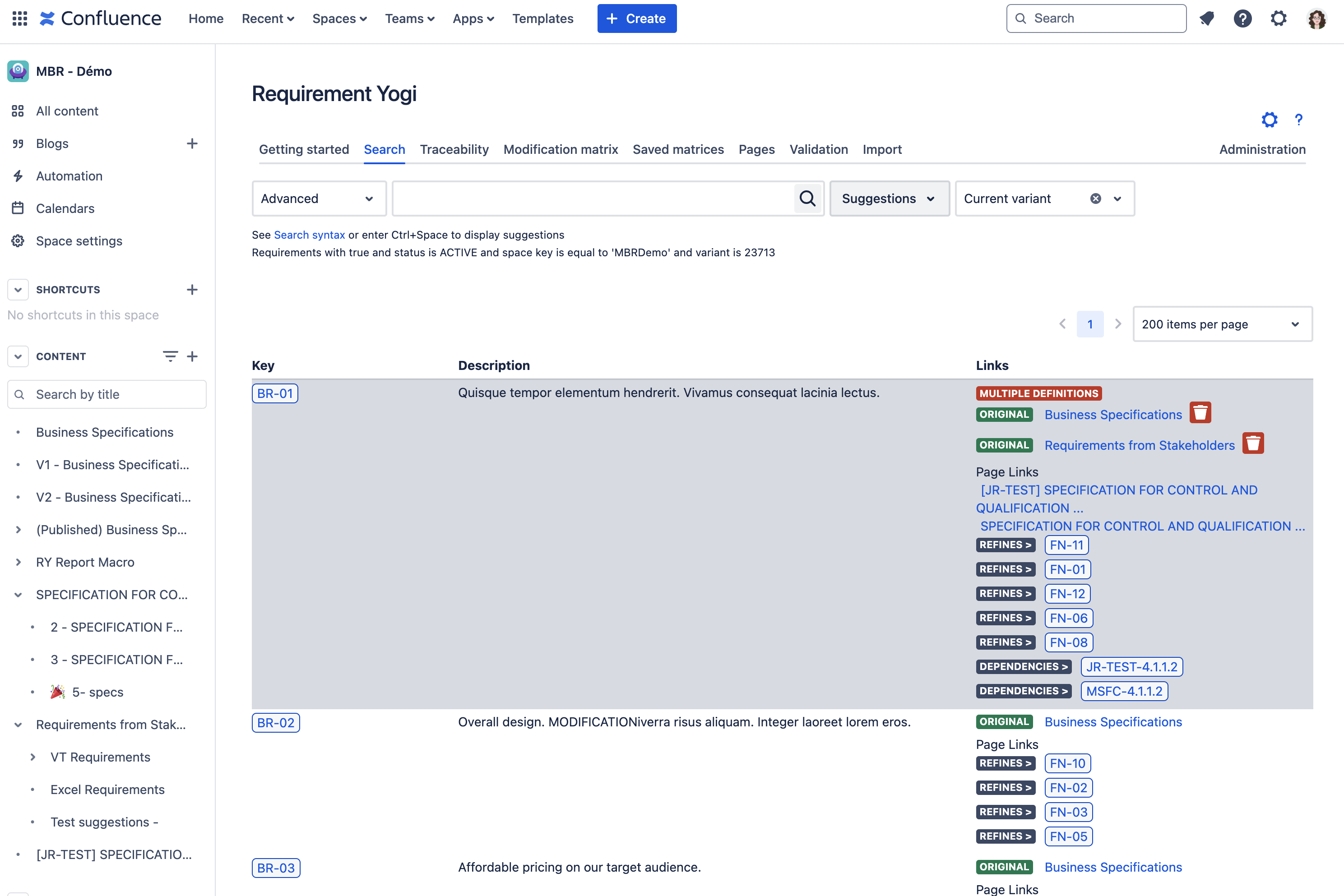Viewport: 1344px width, 896px height.
Task: Collapse the SHORTCUTS section
Action: click(x=18, y=289)
